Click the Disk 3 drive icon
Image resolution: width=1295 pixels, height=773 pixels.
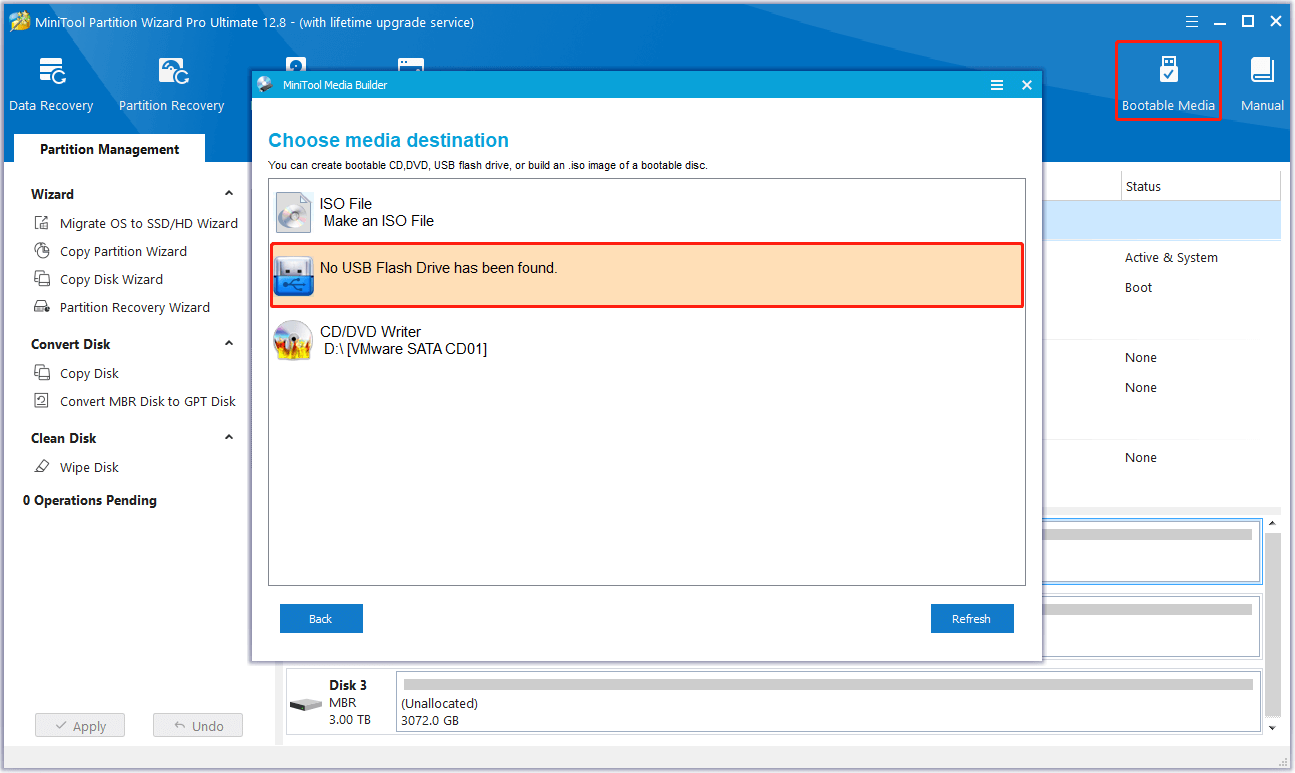click(306, 705)
